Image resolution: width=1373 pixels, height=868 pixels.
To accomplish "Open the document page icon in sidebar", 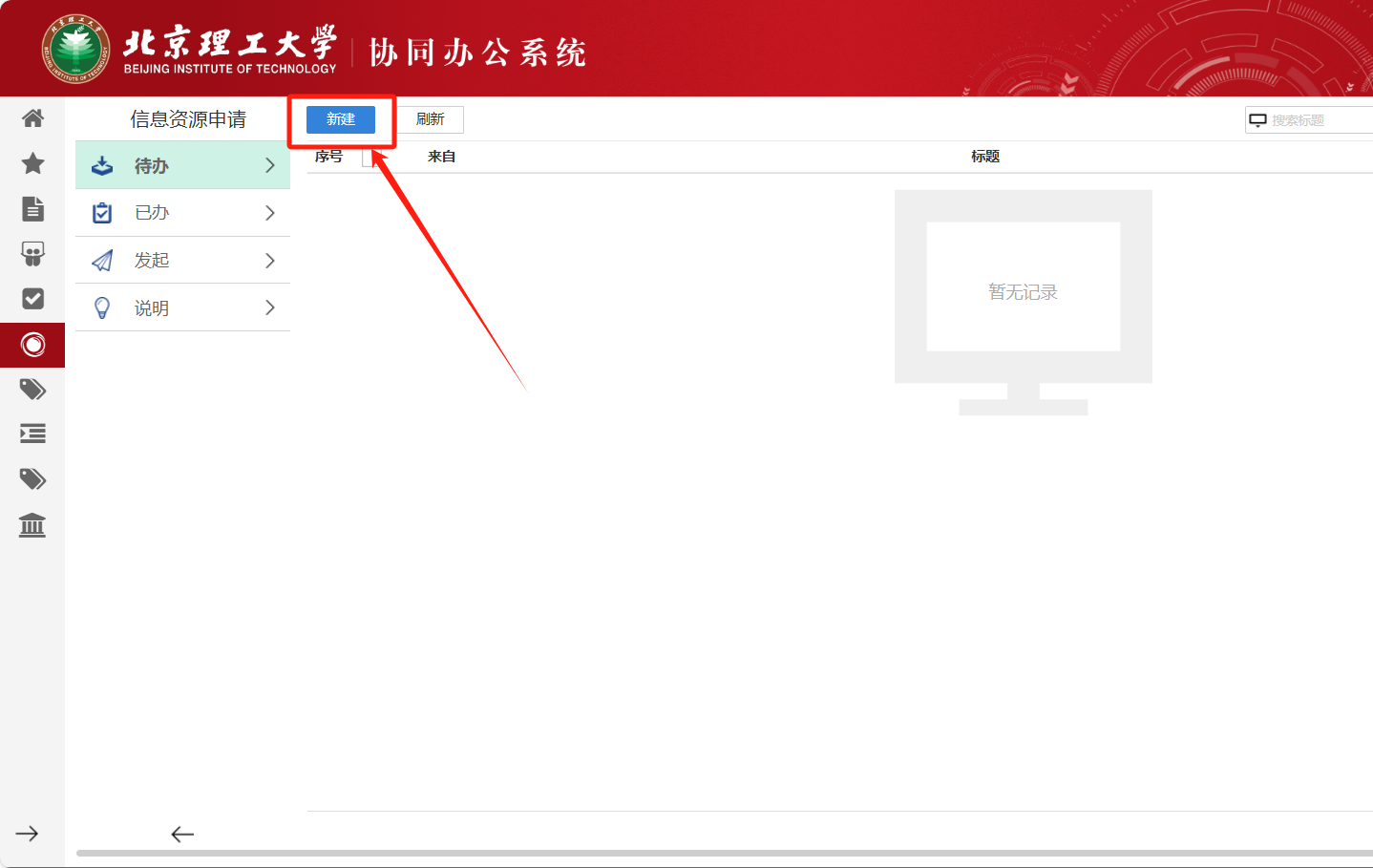I will [x=32, y=208].
